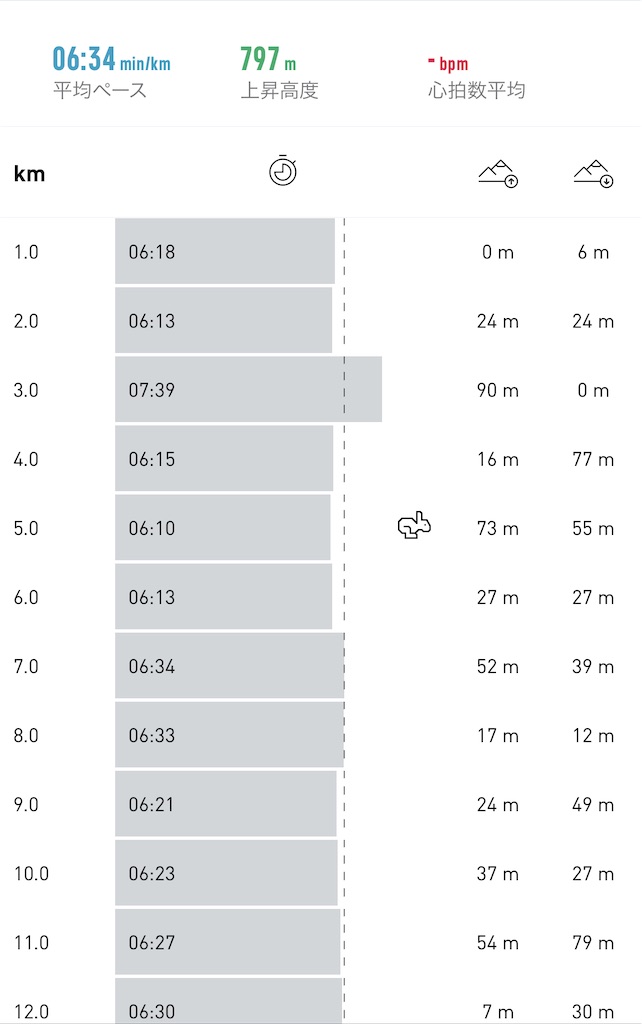This screenshot has width=642, height=1024.
Task: Tap the 77 m descent value in km 4.0
Action: (x=593, y=459)
